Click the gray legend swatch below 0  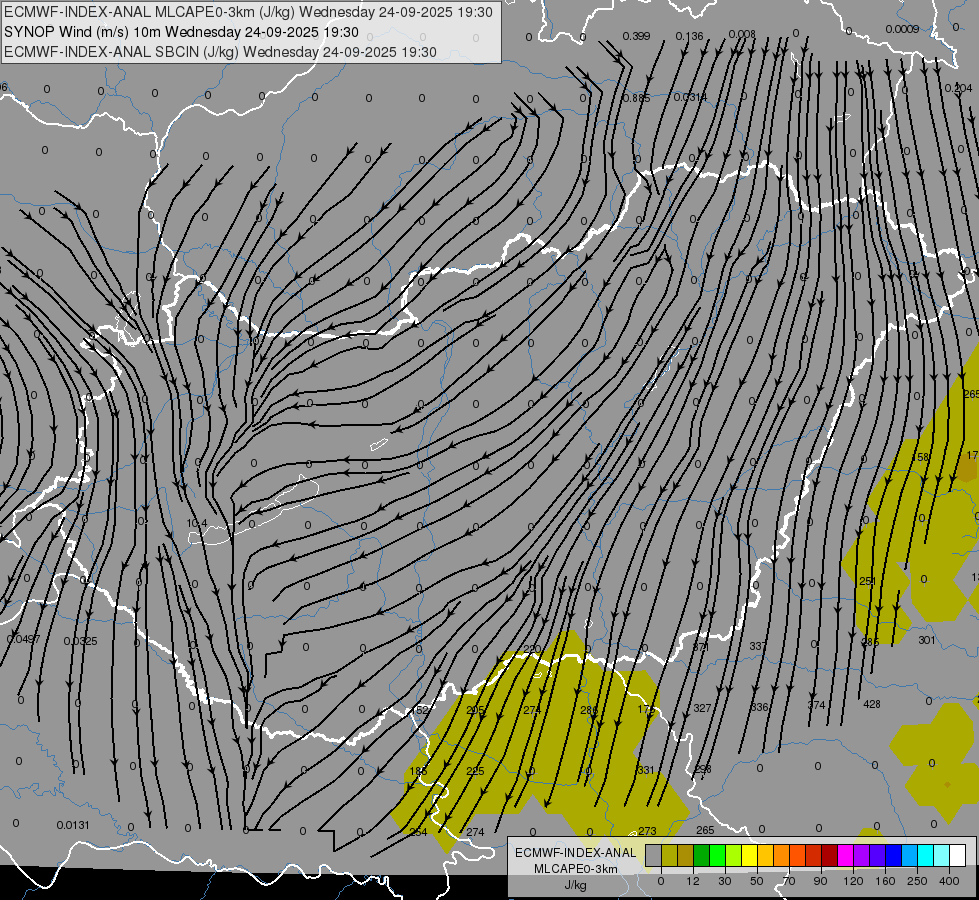click(653, 855)
